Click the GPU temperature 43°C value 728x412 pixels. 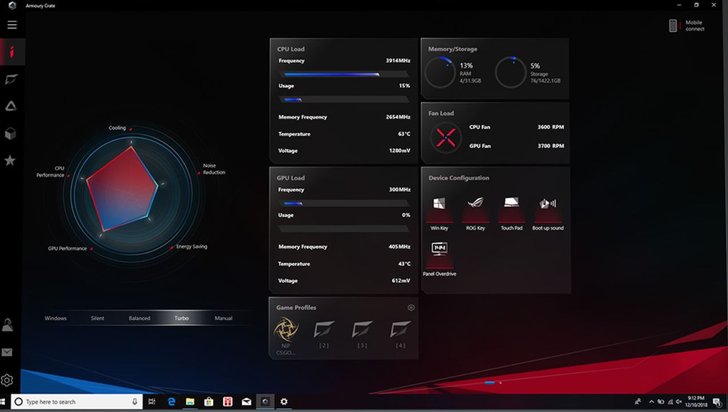[x=404, y=264]
